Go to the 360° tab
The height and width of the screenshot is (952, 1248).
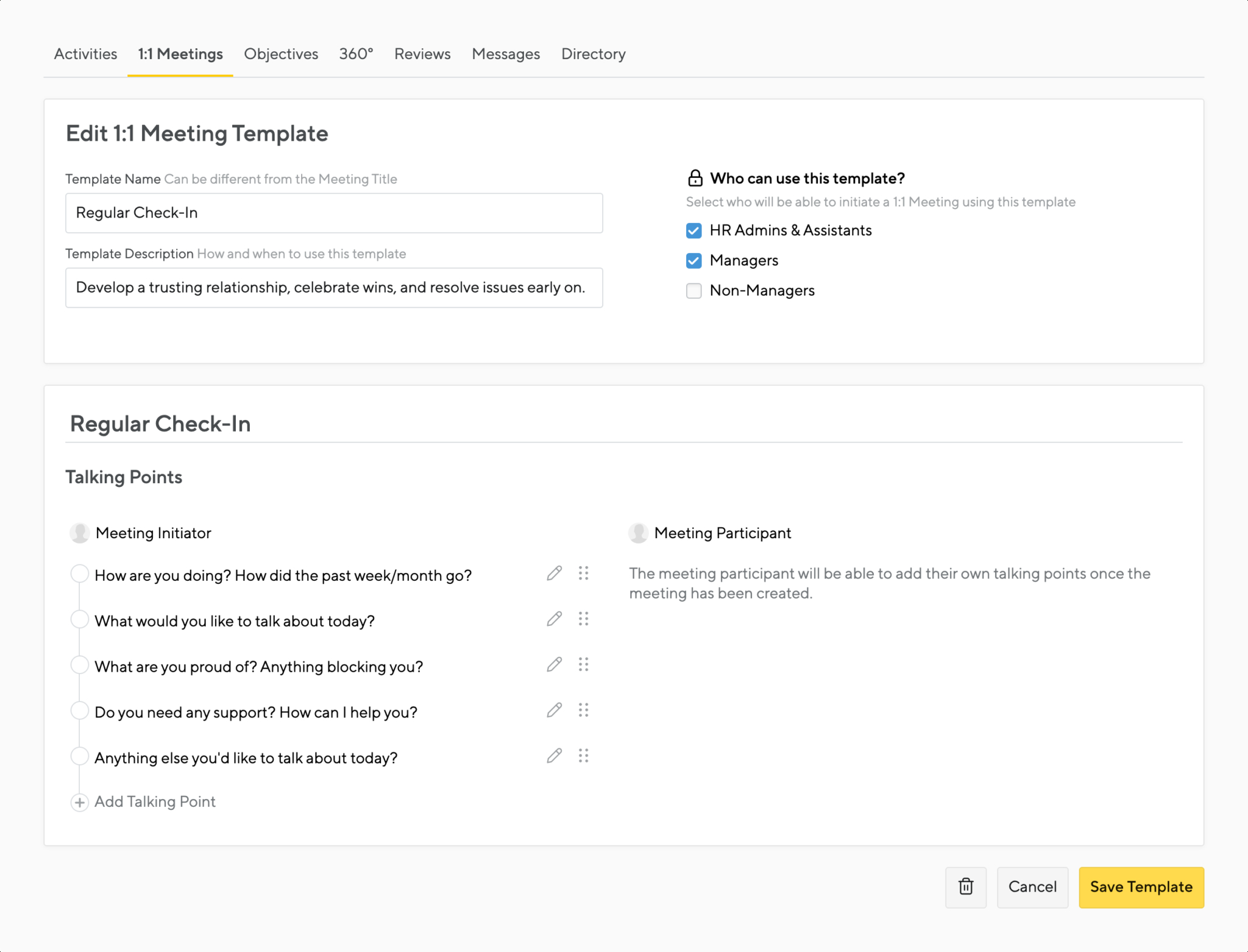pos(356,54)
